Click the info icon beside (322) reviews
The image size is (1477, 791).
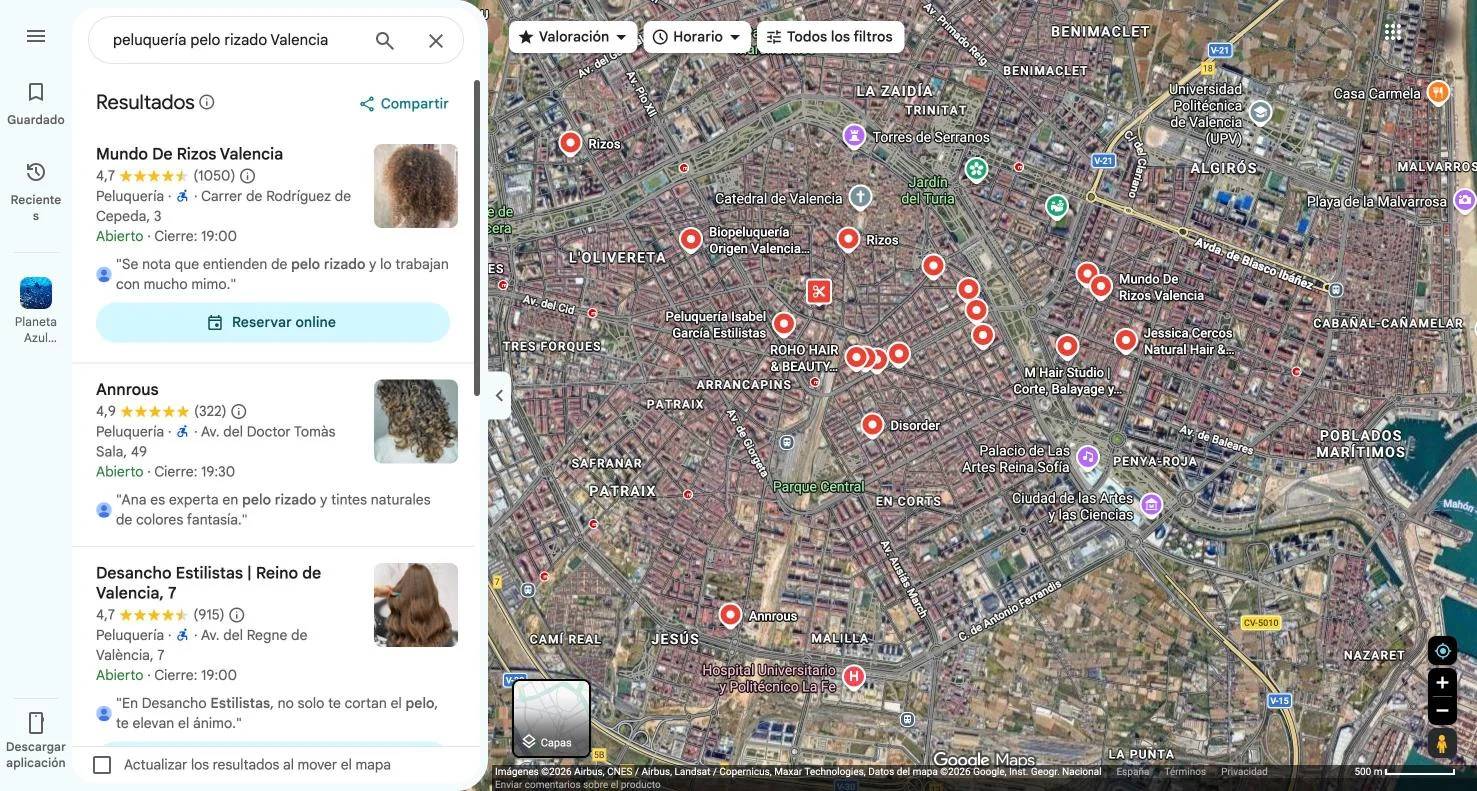pyautogui.click(x=239, y=411)
